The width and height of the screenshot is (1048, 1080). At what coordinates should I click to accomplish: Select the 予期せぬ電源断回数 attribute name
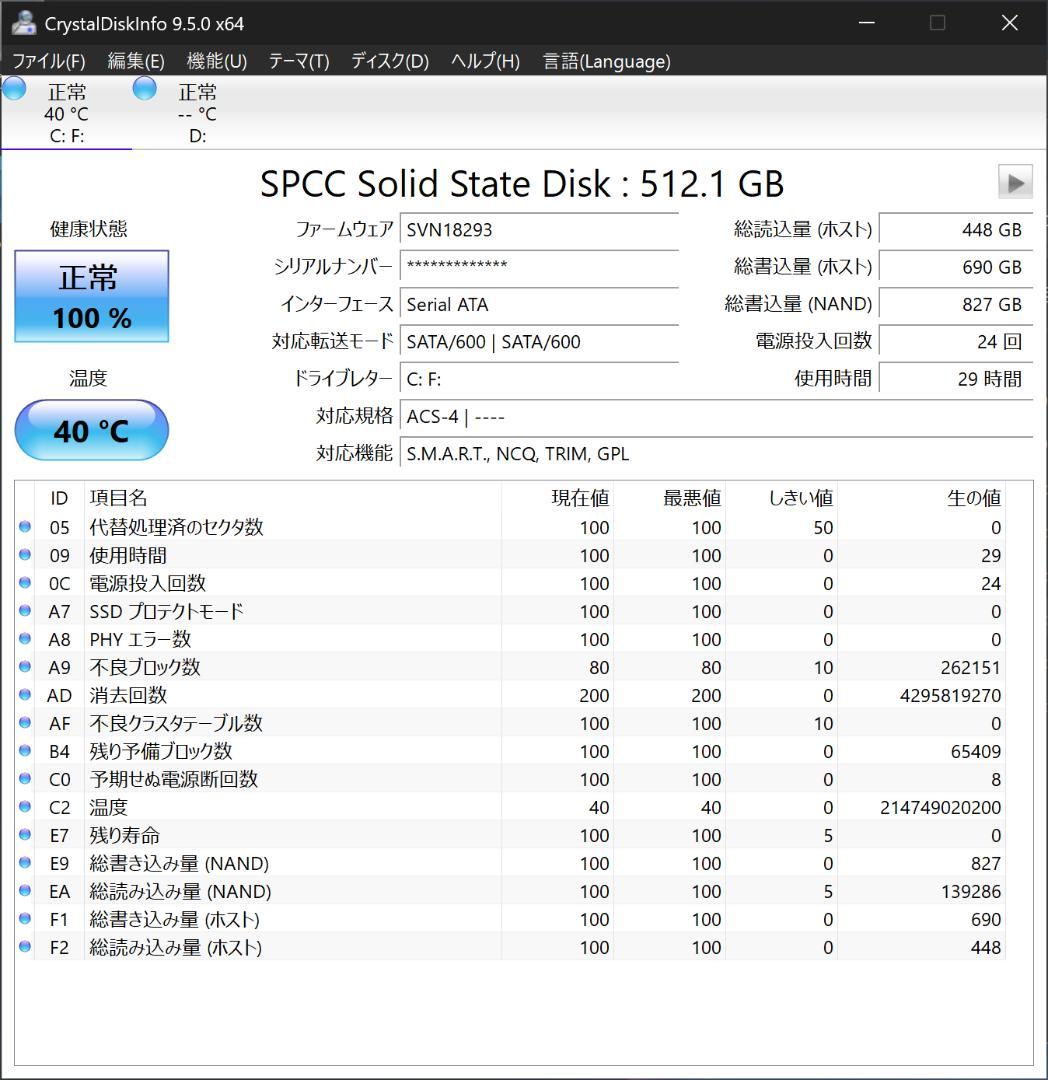coord(174,780)
